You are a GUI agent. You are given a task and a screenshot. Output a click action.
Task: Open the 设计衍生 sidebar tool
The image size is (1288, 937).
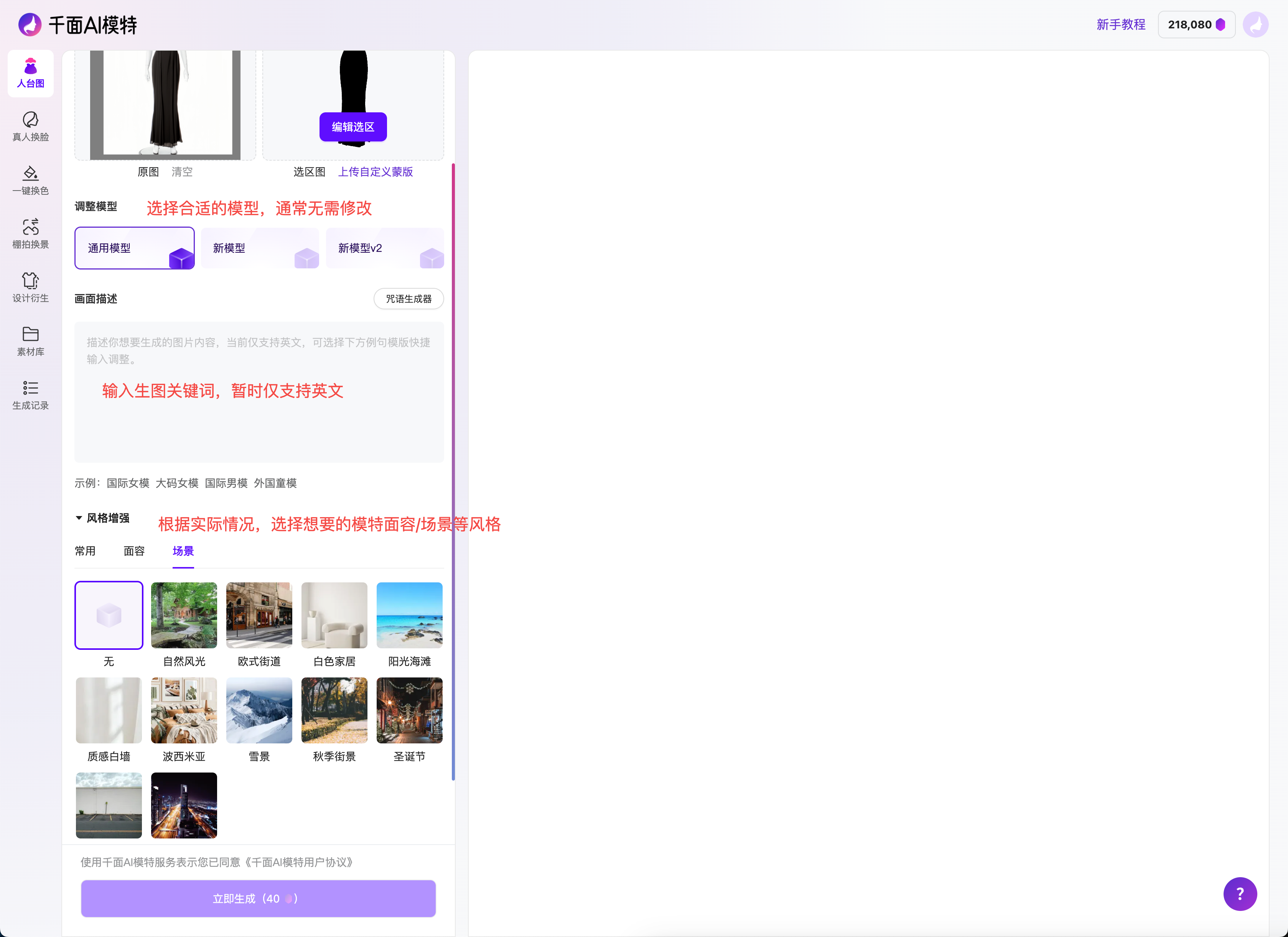click(x=31, y=288)
